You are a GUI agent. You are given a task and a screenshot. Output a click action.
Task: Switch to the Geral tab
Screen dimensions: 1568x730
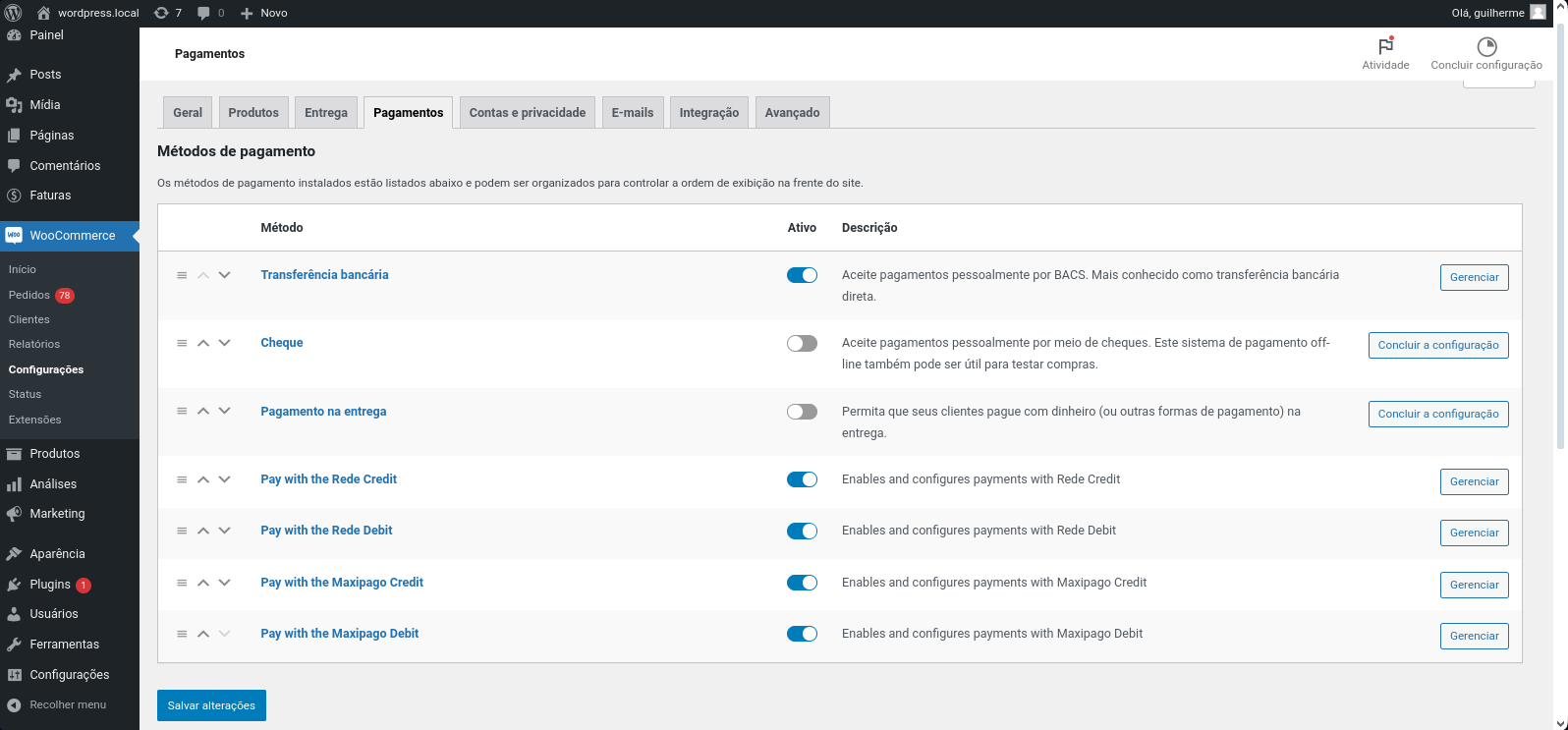tap(188, 112)
